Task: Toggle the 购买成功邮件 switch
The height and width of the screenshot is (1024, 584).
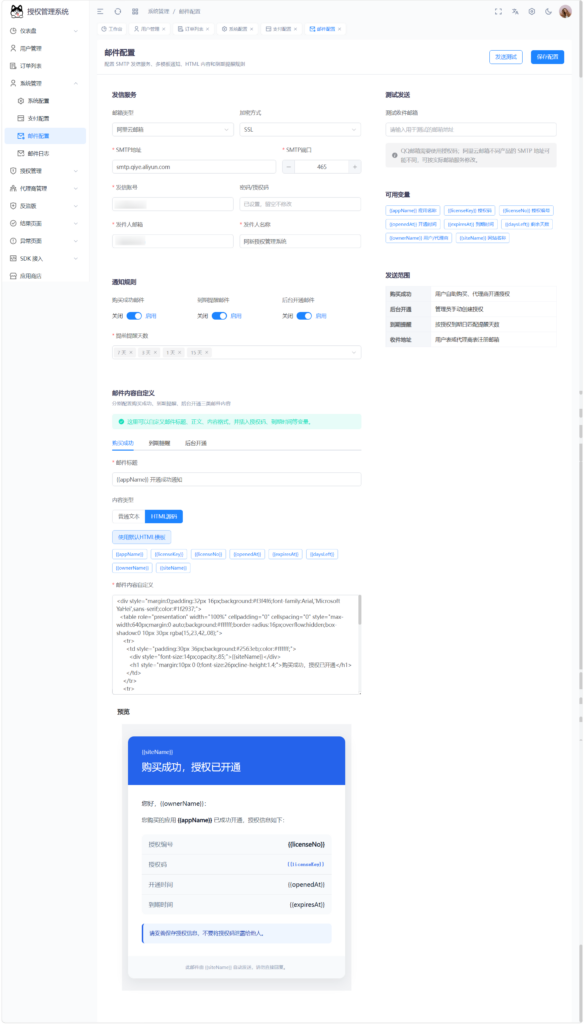Action: coord(135,316)
